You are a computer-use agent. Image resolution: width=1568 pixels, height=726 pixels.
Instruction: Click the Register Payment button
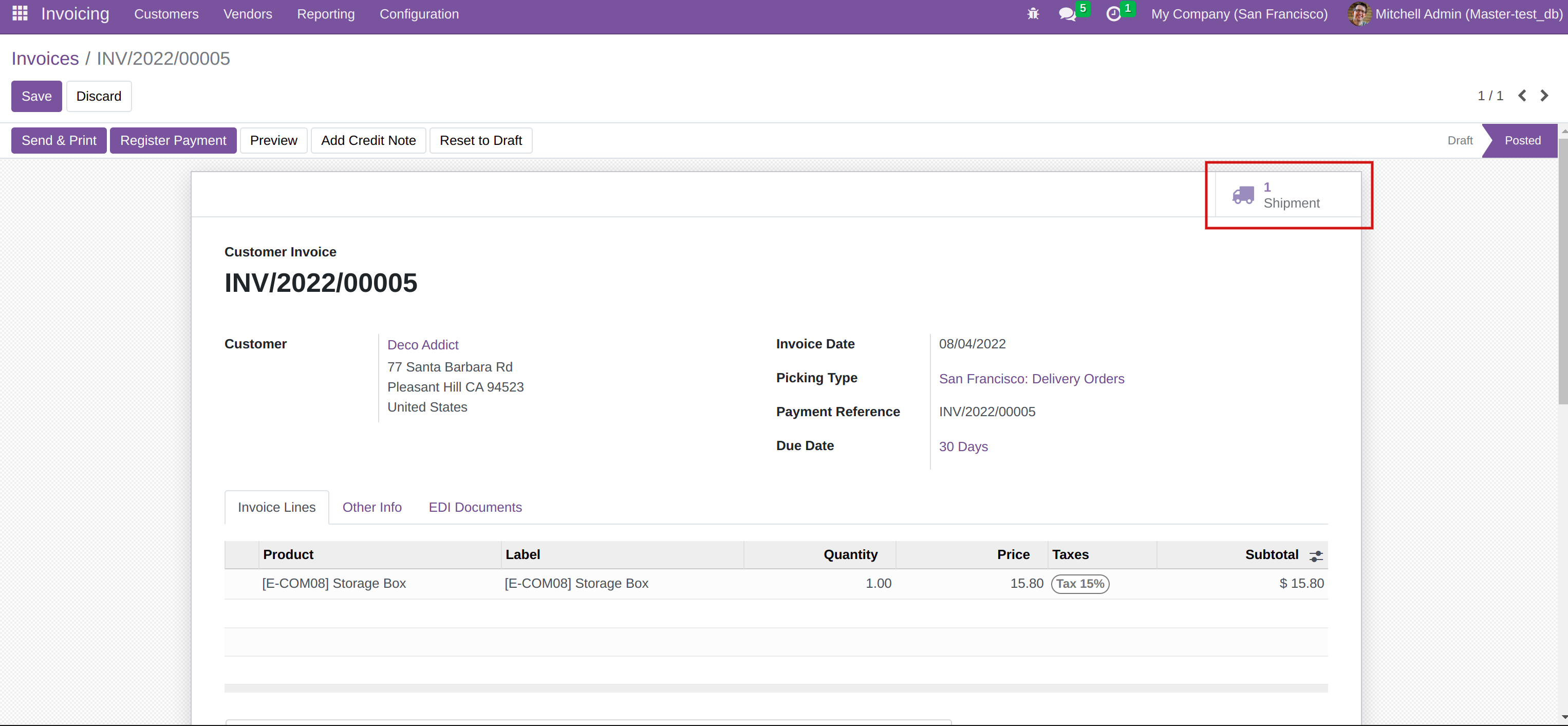coord(173,141)
